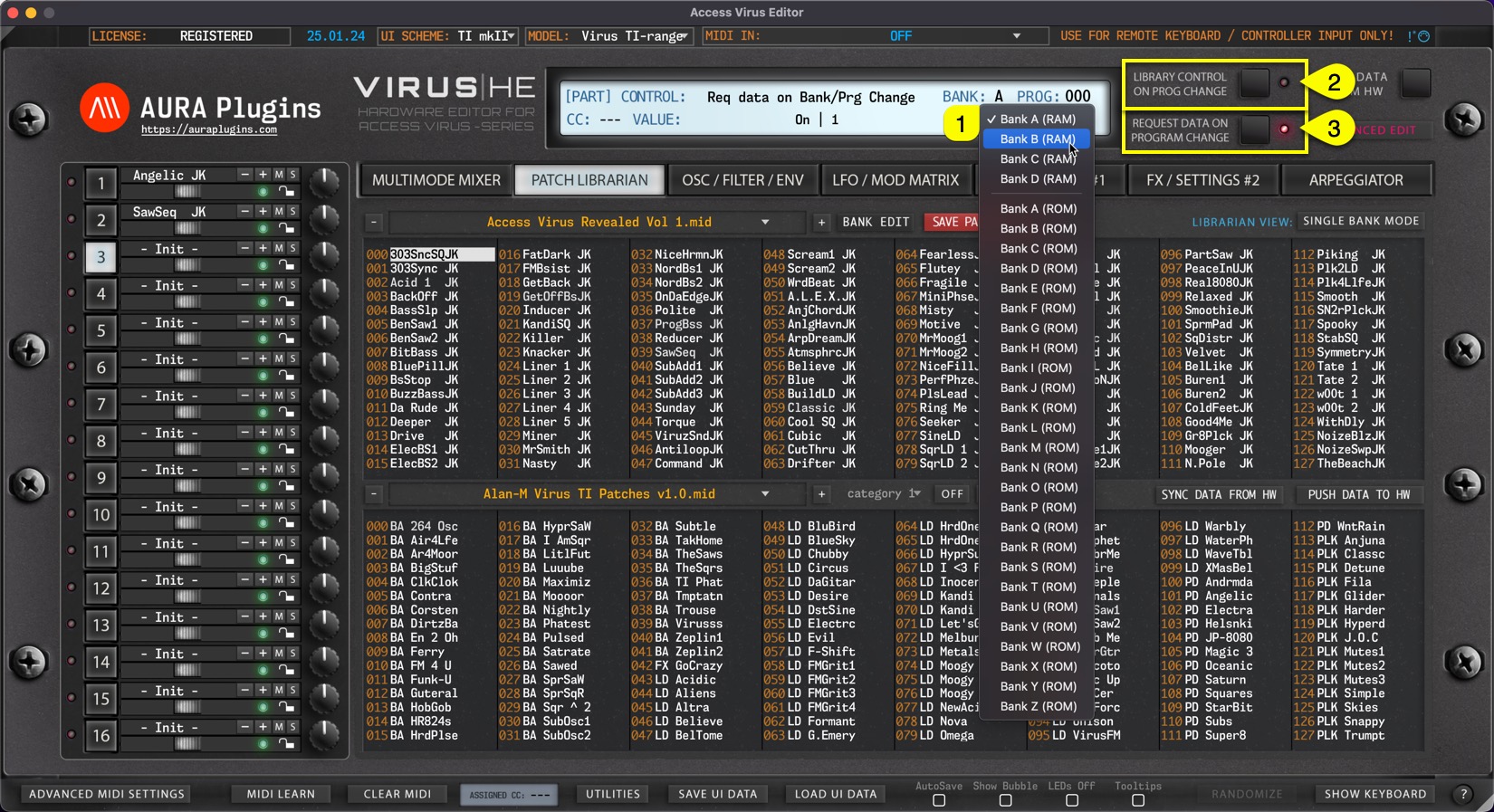This screenshot has height=812, width=1494.
Task: Open the UI Scheme TI mkII dropdown
Action: pyautogui.click(x=512, y=36)
